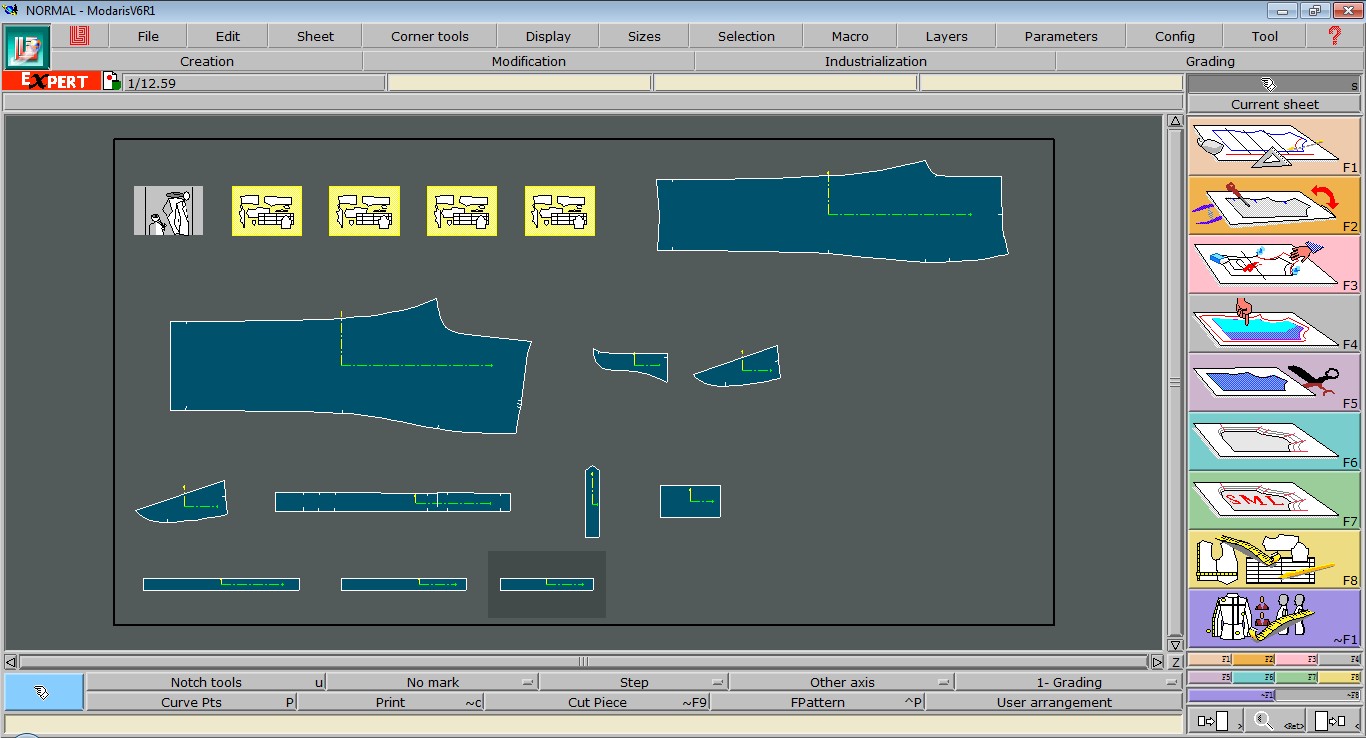The height and width of the screenshot is (738, 1366).
Task: Open the Layers menu
Action: click(x=946, y=36)
